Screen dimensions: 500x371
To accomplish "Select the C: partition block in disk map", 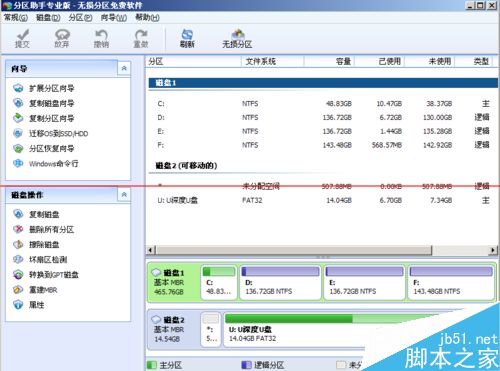I will [219, 282].
